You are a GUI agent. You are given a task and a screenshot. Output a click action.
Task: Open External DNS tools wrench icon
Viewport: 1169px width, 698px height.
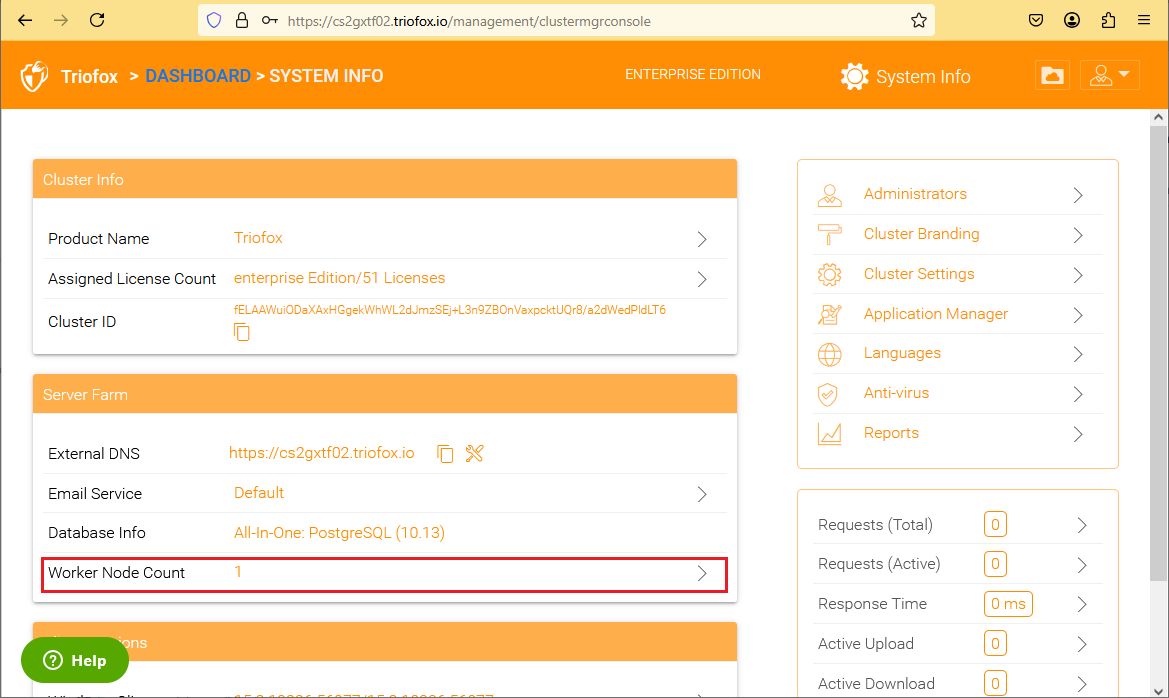[x=474, y=453]
